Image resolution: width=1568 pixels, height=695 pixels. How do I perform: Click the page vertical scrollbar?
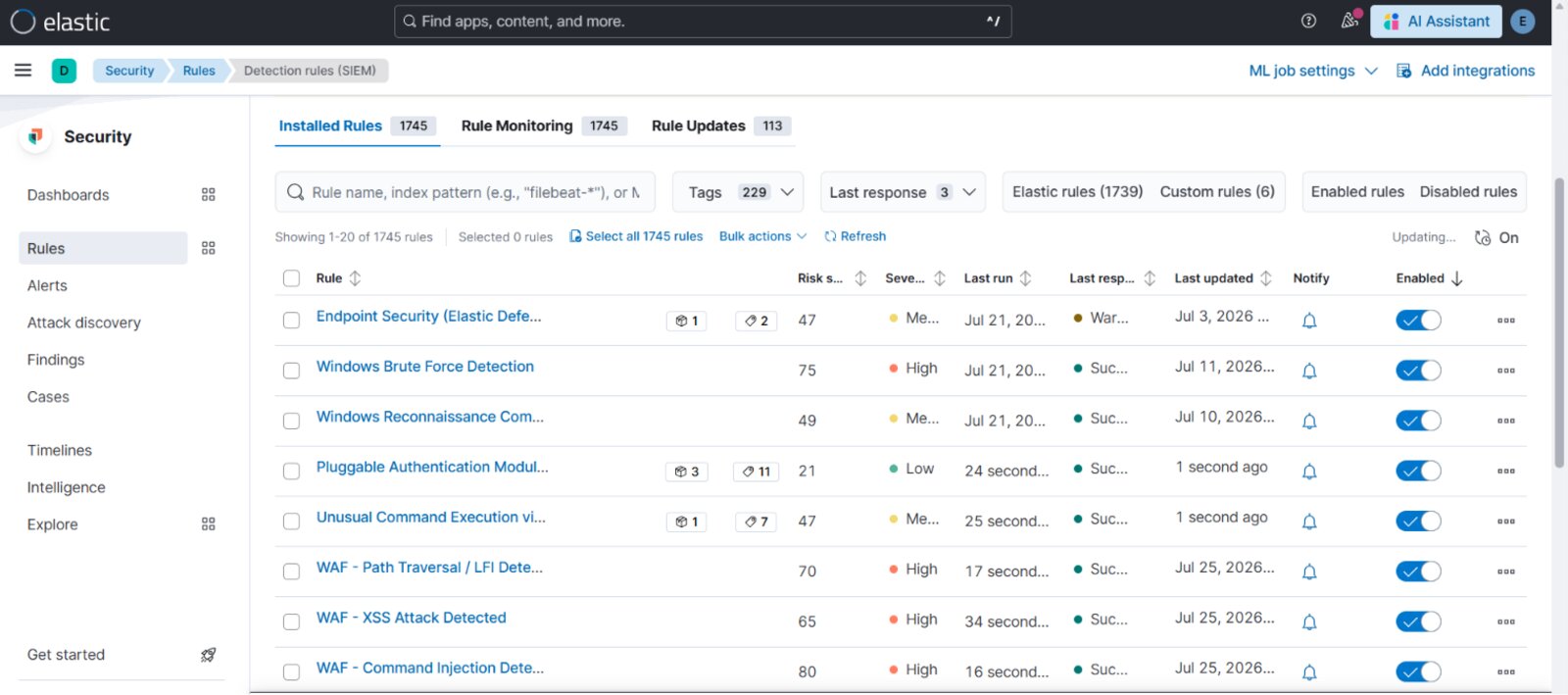(x=1559, y=323)
